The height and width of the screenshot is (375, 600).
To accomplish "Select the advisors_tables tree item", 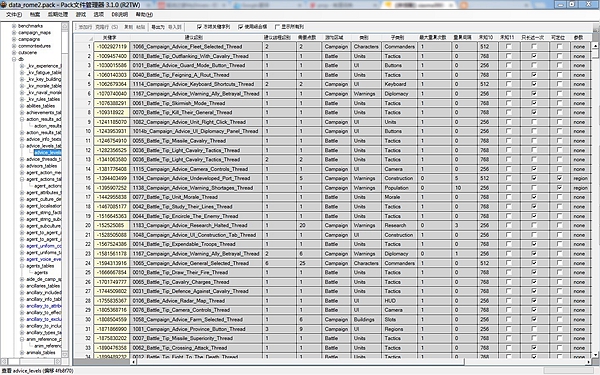I will click(x=42, y=166).
